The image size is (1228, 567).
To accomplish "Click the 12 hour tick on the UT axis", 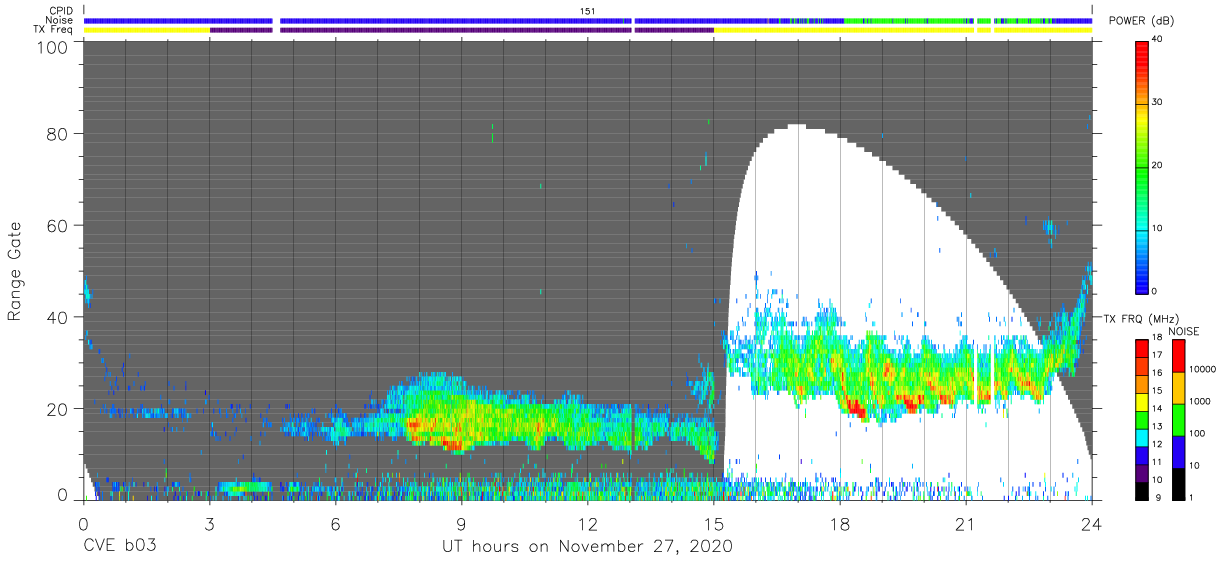I will pos(587,523).
